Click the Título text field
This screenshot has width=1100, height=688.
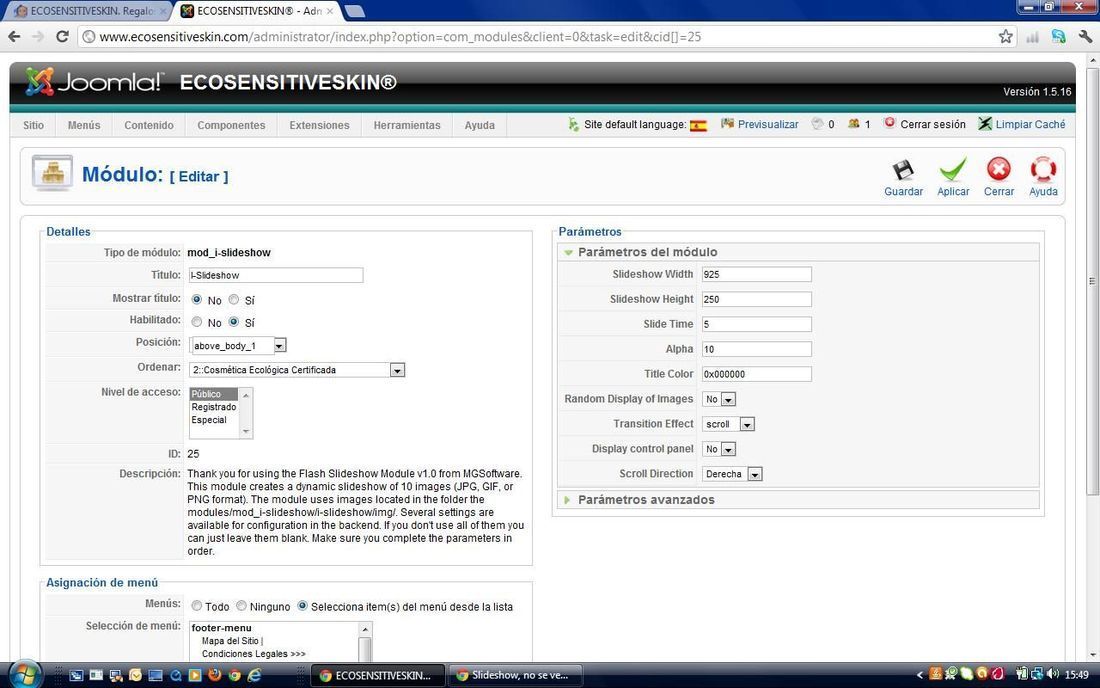pos(276,275)
